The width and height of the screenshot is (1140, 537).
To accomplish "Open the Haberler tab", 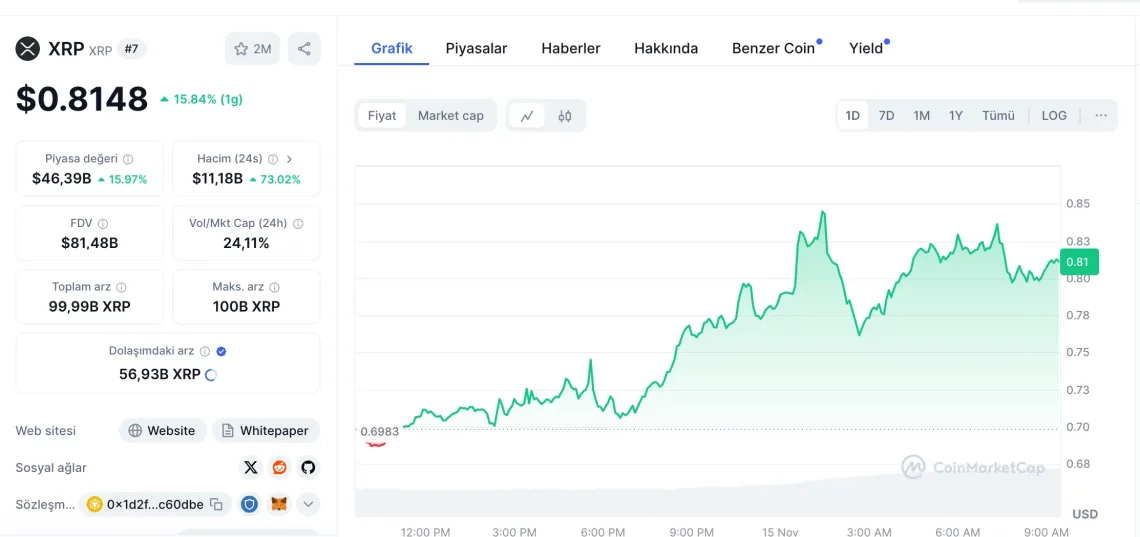I will 571,49.
